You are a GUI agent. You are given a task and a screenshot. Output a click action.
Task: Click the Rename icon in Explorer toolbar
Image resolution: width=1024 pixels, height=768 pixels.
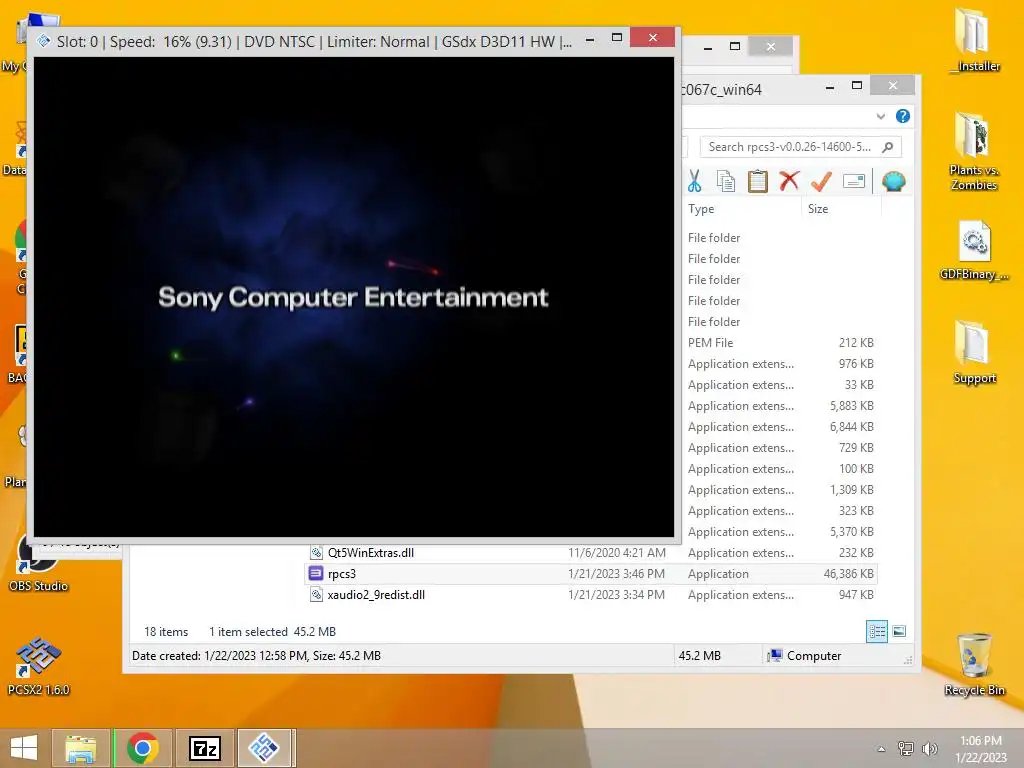(x=854, y=181)
